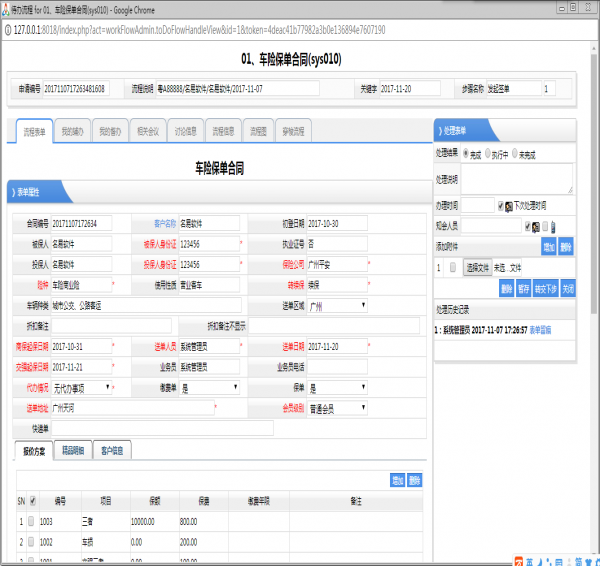Click person icon beside 下次处理时间
600x566 pixels.
509,207
